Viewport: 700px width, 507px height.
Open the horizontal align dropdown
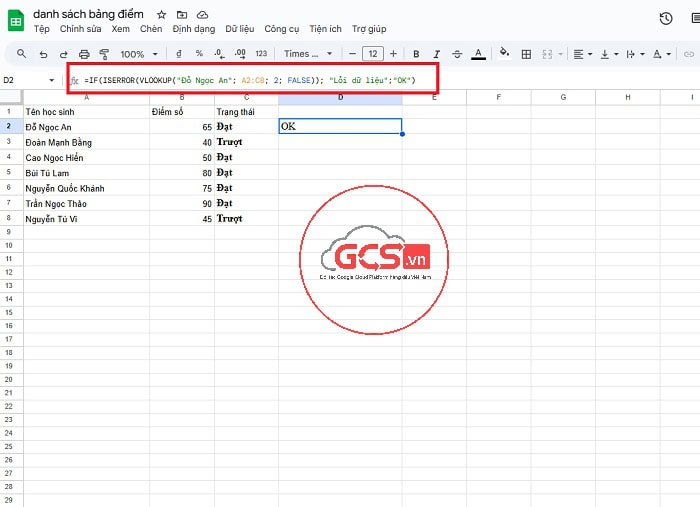(x=583, y=54)
